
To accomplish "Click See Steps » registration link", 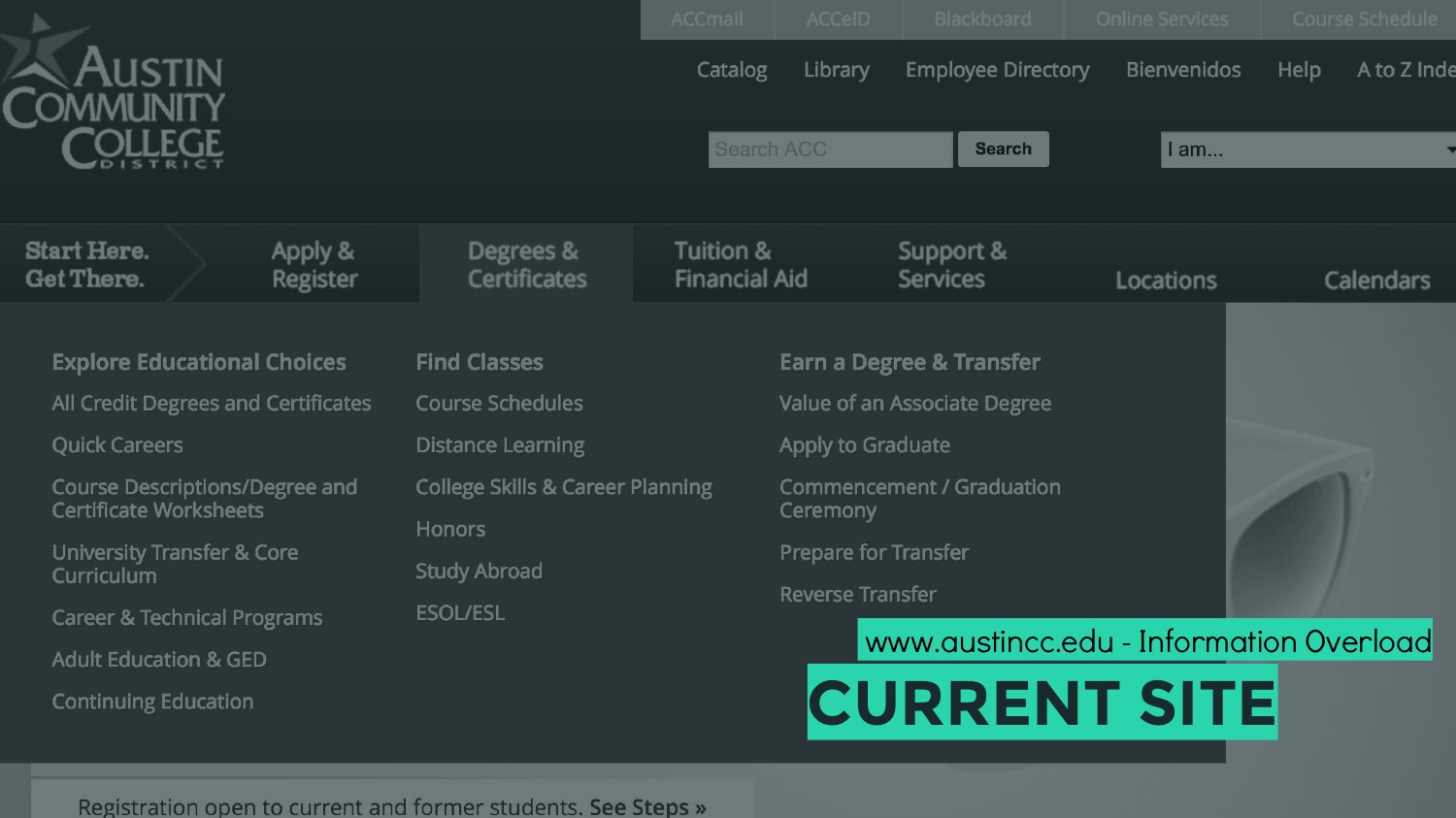I will coord(647,806).
